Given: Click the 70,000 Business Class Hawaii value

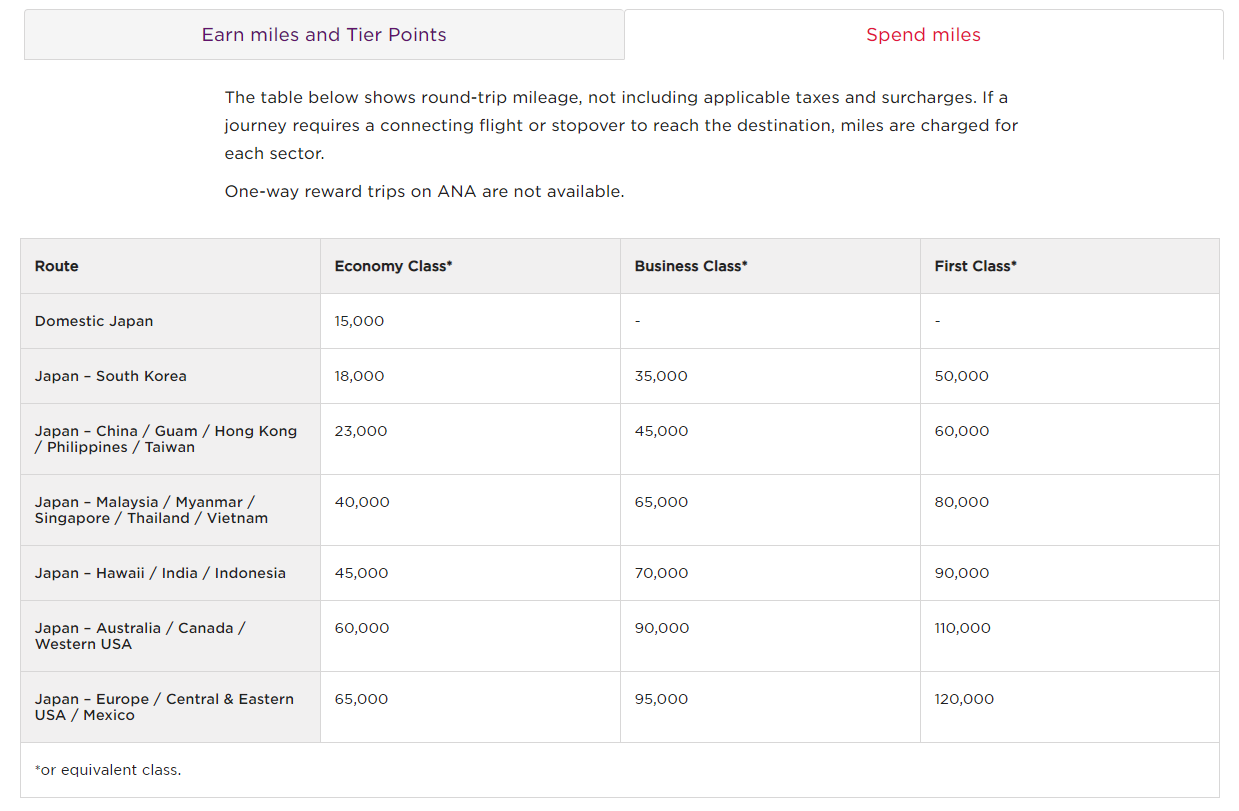Looking at the screenshot, I should tap(661, 573).
